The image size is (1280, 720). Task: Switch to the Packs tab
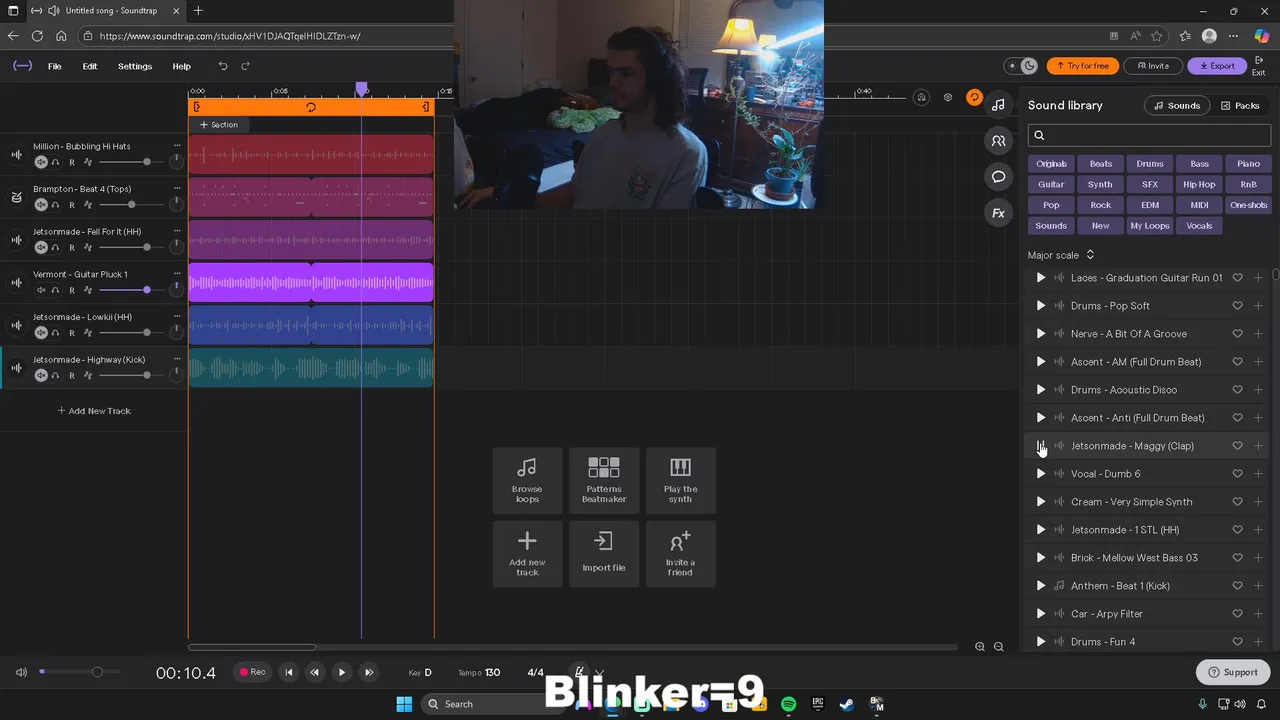tap(1240, 105)
